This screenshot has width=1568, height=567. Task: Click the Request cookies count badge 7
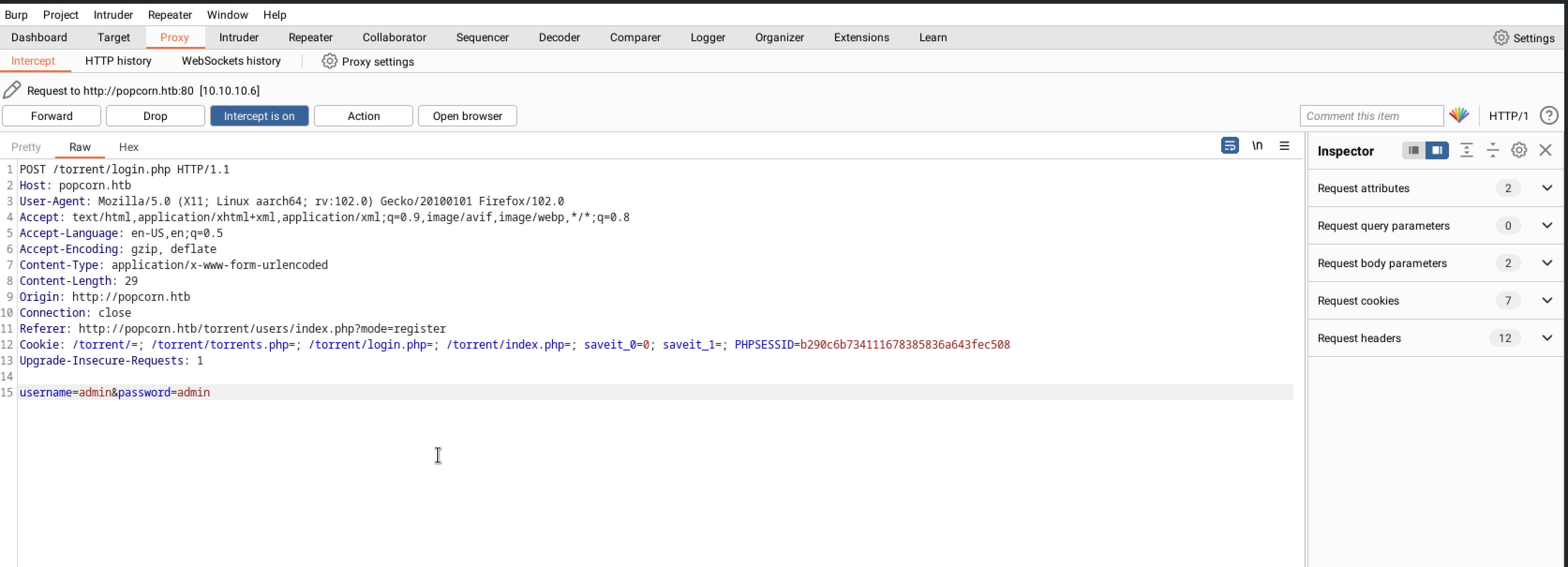click(1507, 300)
